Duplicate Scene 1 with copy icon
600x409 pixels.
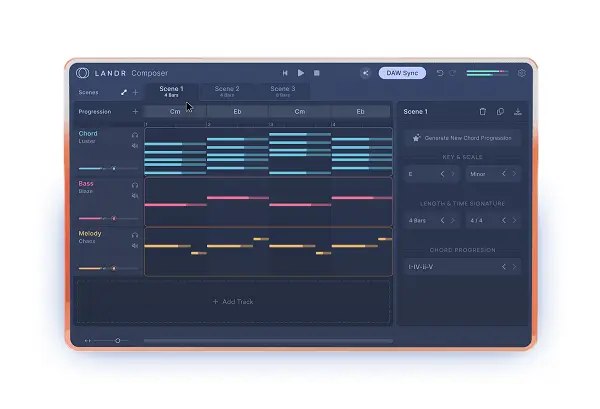tap(500, 112)
